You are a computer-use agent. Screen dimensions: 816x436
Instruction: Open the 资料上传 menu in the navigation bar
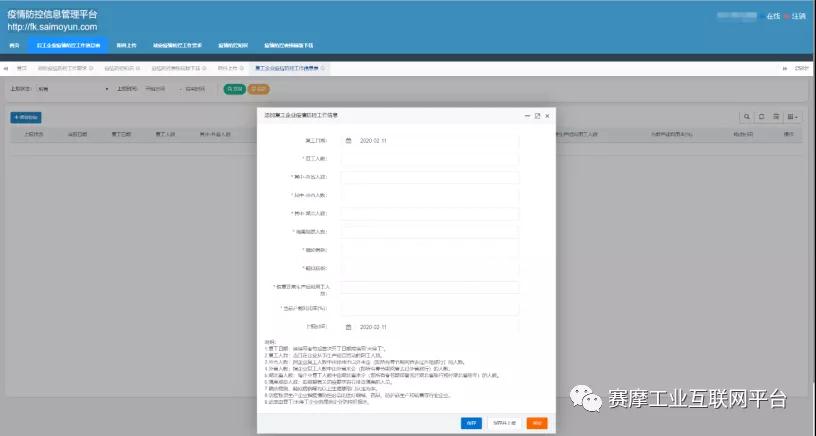click(x=126, y=45)
